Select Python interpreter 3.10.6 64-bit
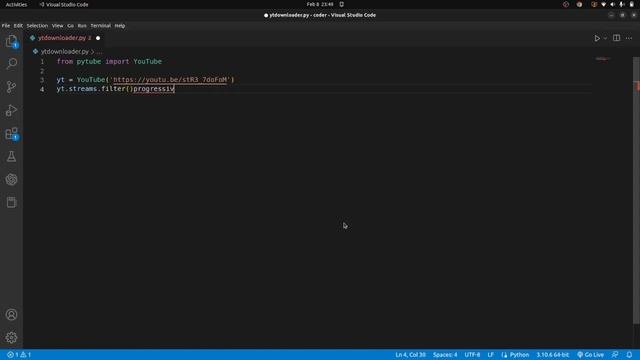Screen dimensions: 640x360 [552, 355]
